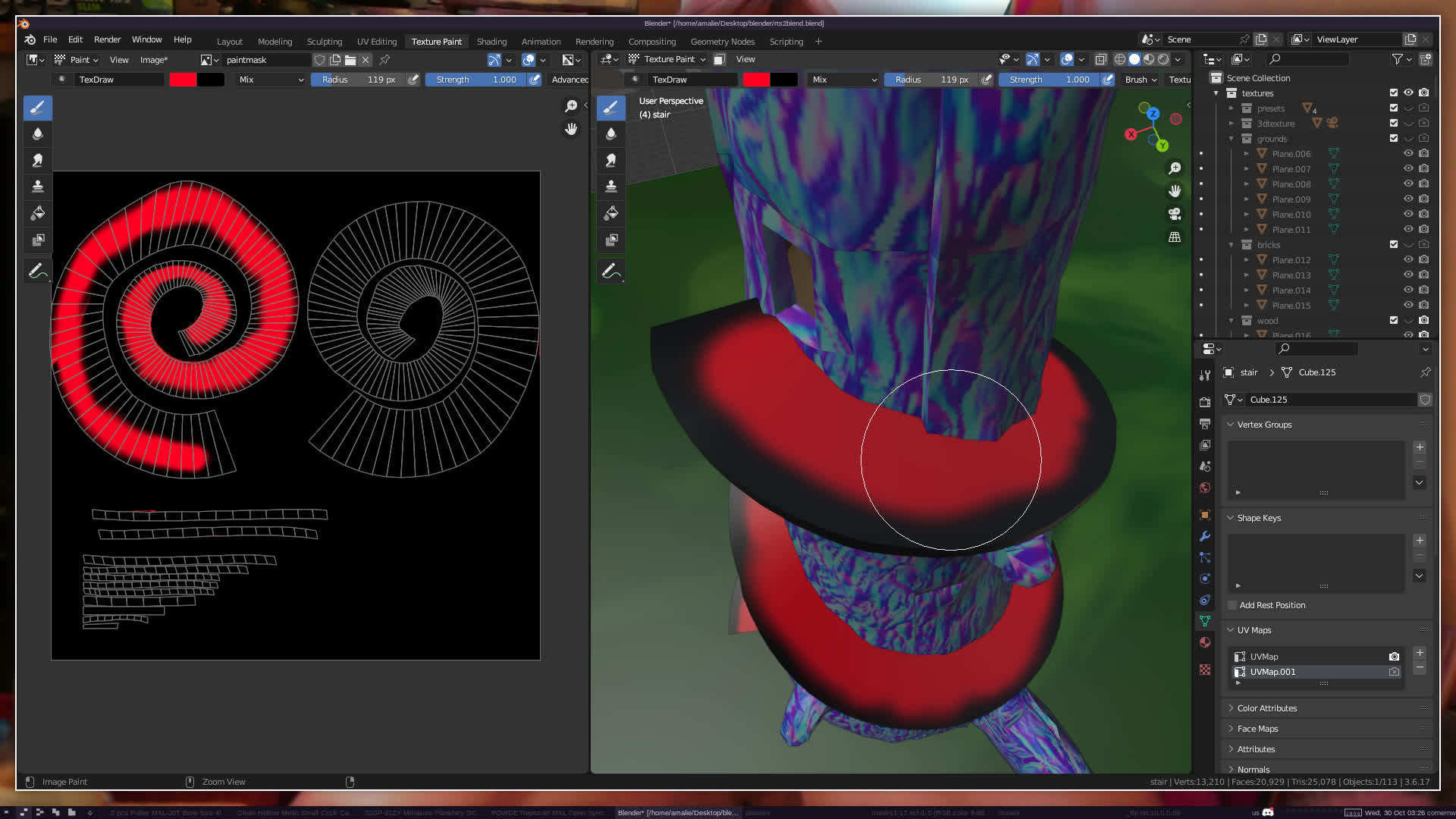Viewport: 1456px width, 819px height.
Task: Select the Clone tool in 3D viewport
Action: click(610, 187)
